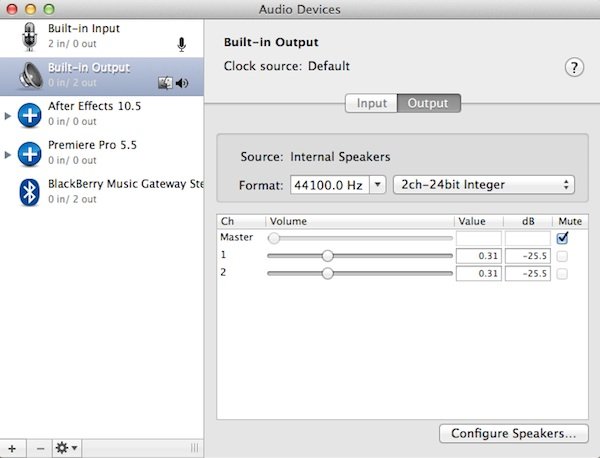
Task: Switch to the Output tab
Action: click(x=429, y=103)
